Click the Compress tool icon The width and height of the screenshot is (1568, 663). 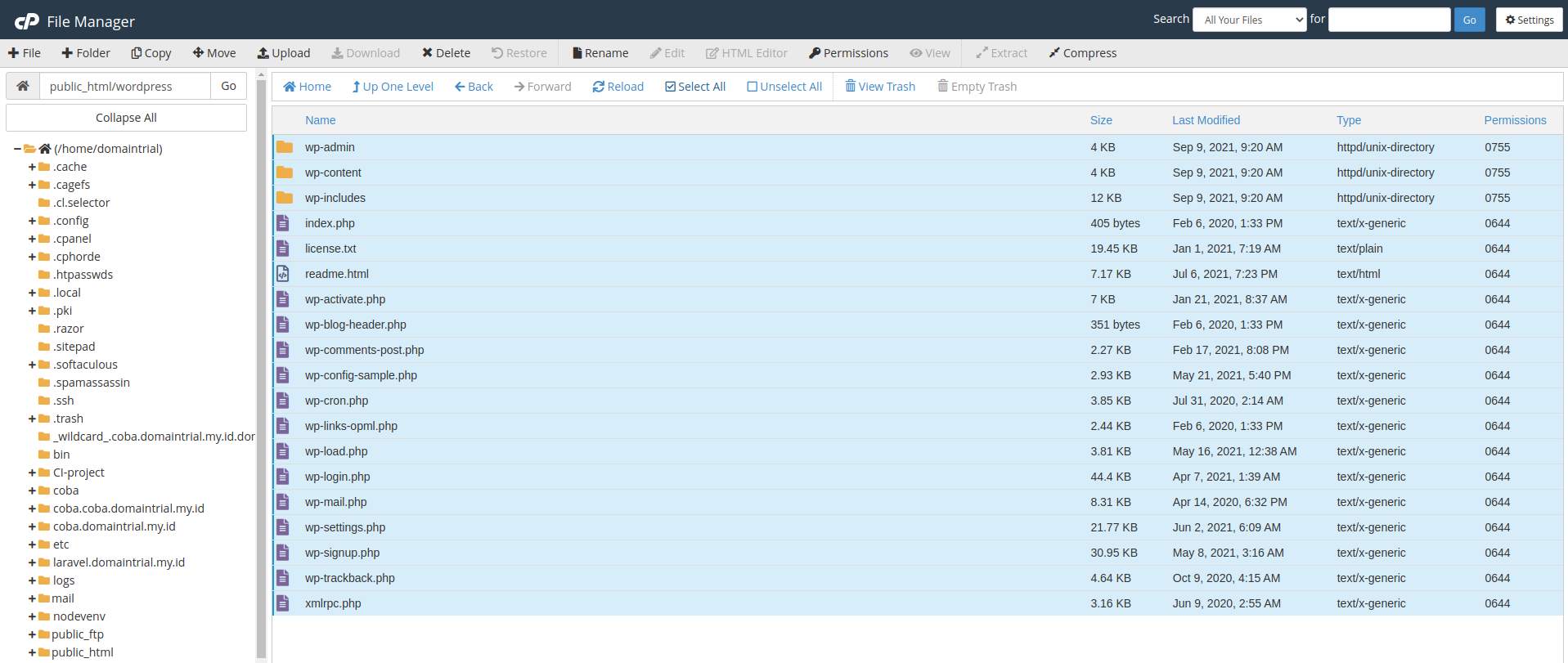click(x=1054, y=53)
